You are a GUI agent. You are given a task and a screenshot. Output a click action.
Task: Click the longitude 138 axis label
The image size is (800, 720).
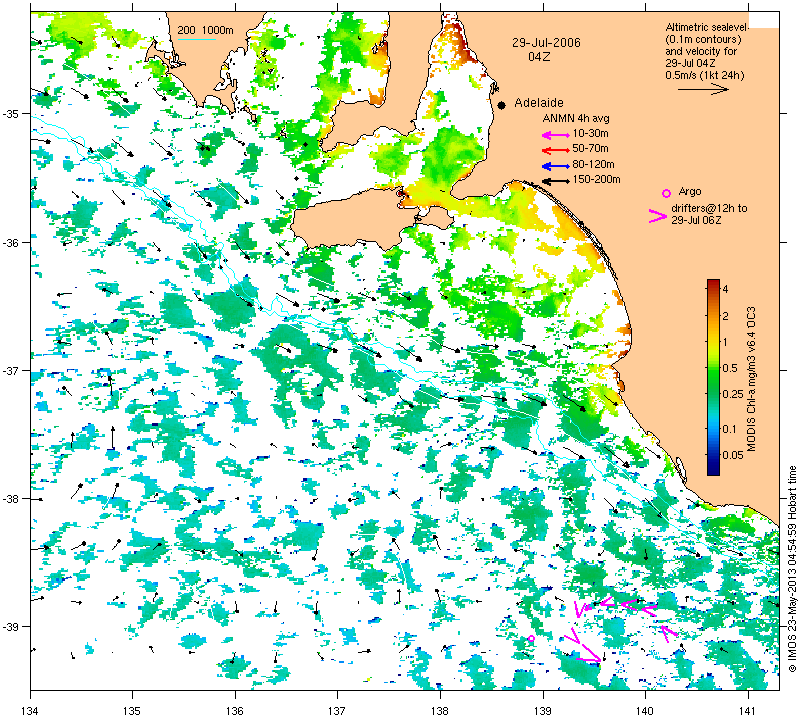tap(440, 710)
